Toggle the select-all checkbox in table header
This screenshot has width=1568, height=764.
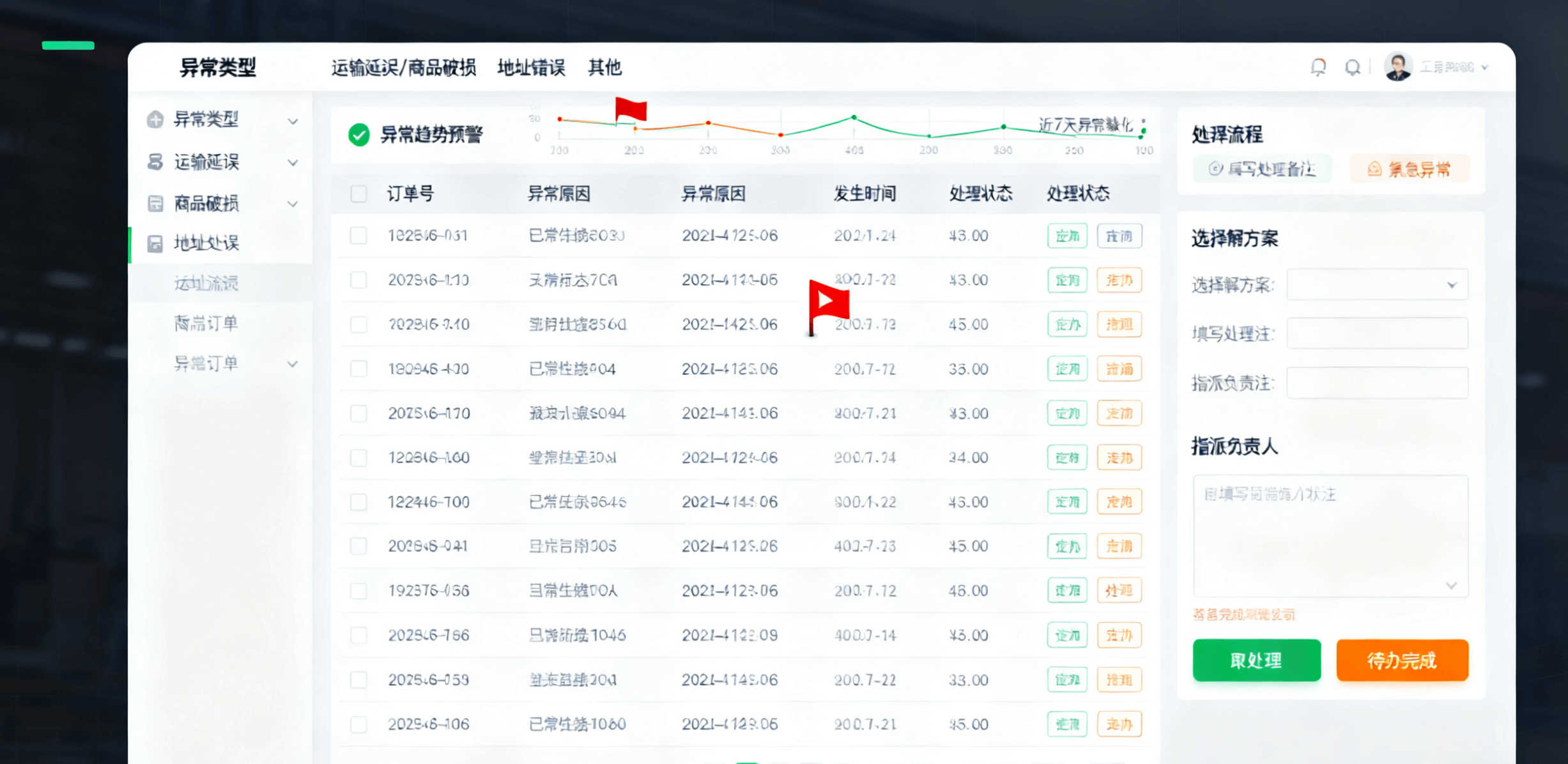359,194
